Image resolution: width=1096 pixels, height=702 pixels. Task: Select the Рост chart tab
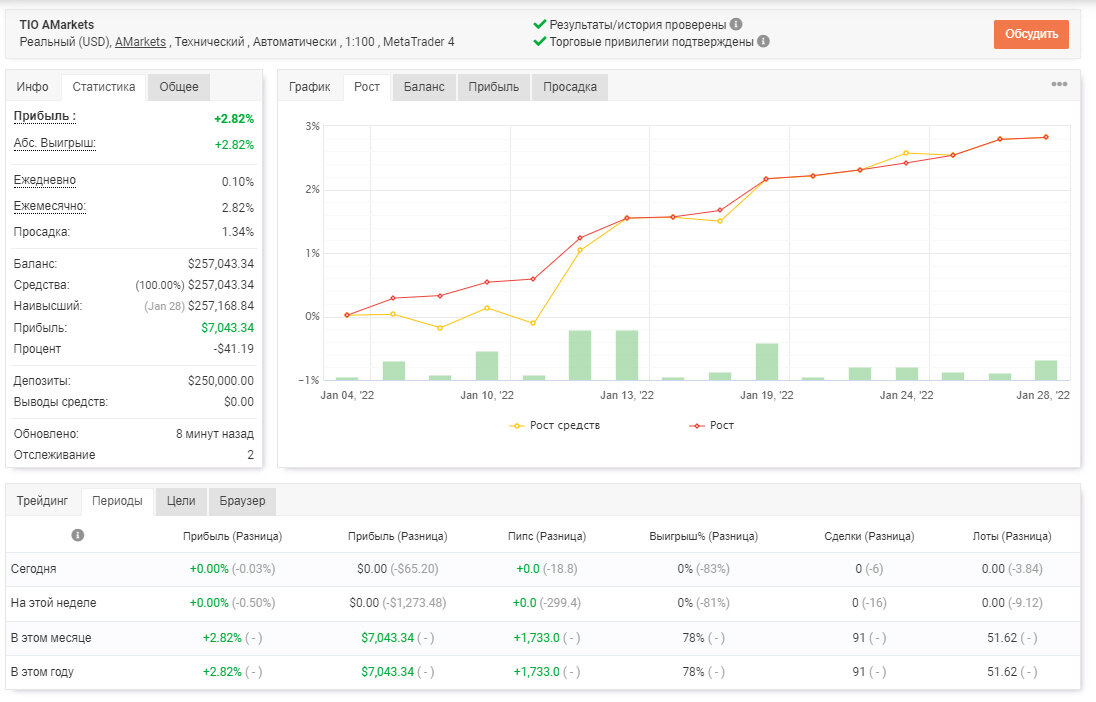pos(366,87)
